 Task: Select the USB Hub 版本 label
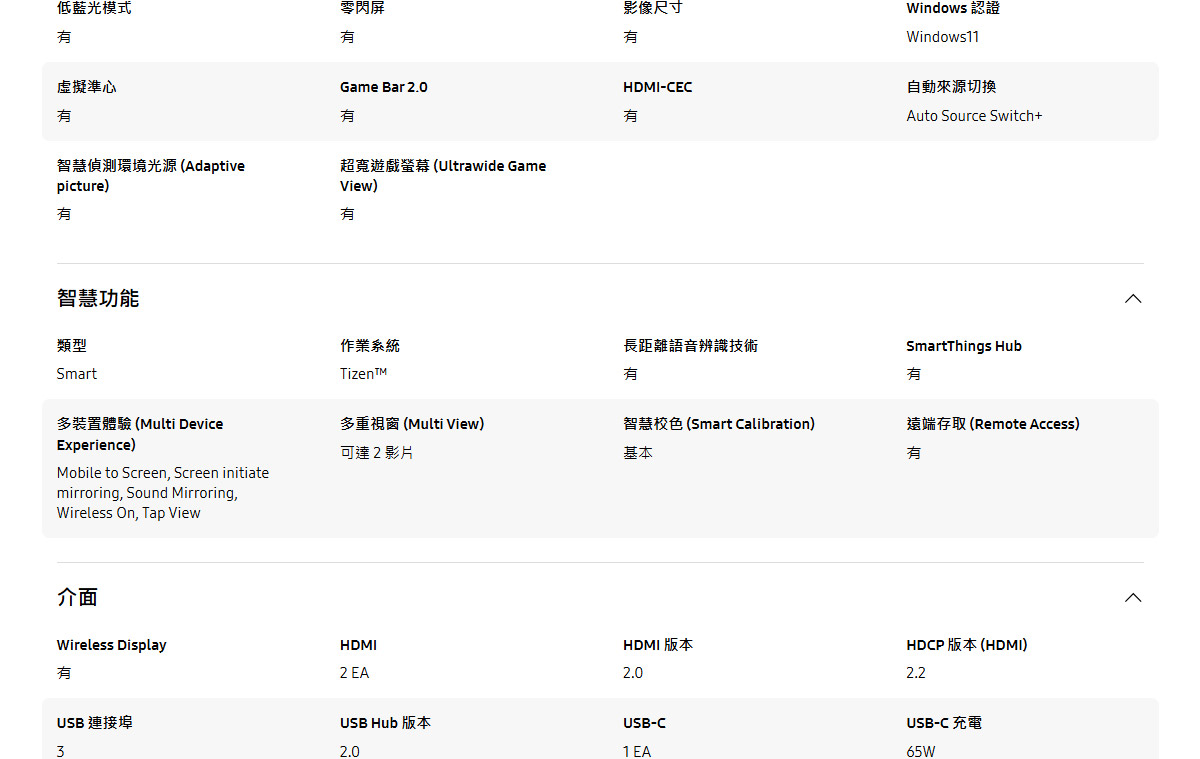pos(385,723)
